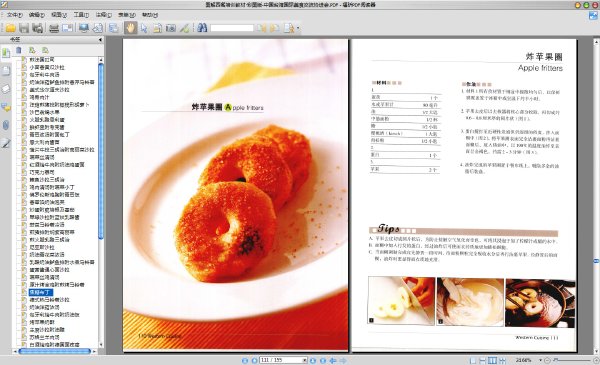The height and width of the screenshot is (365, 600).
Task: Switch to the bookmarks side tab icon
Action: [x=6, y=53]
